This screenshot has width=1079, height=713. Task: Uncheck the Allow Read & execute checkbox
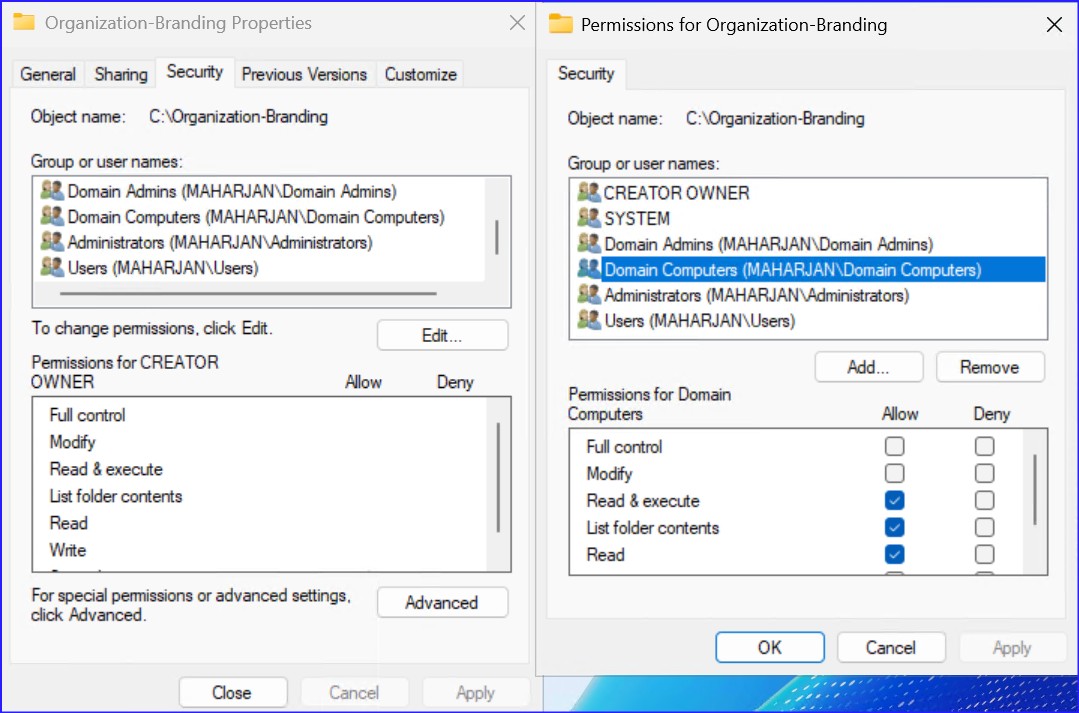(x=894, y=500)
